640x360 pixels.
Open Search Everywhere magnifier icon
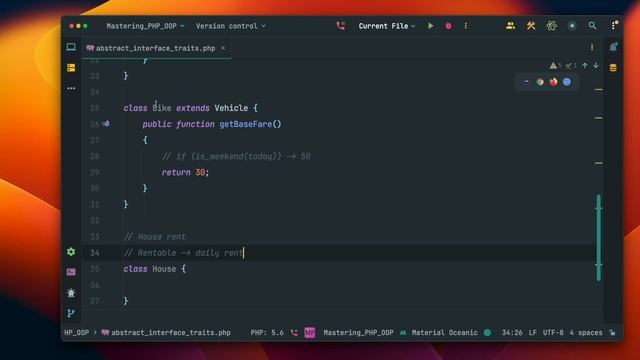click(x=592, y=26)
